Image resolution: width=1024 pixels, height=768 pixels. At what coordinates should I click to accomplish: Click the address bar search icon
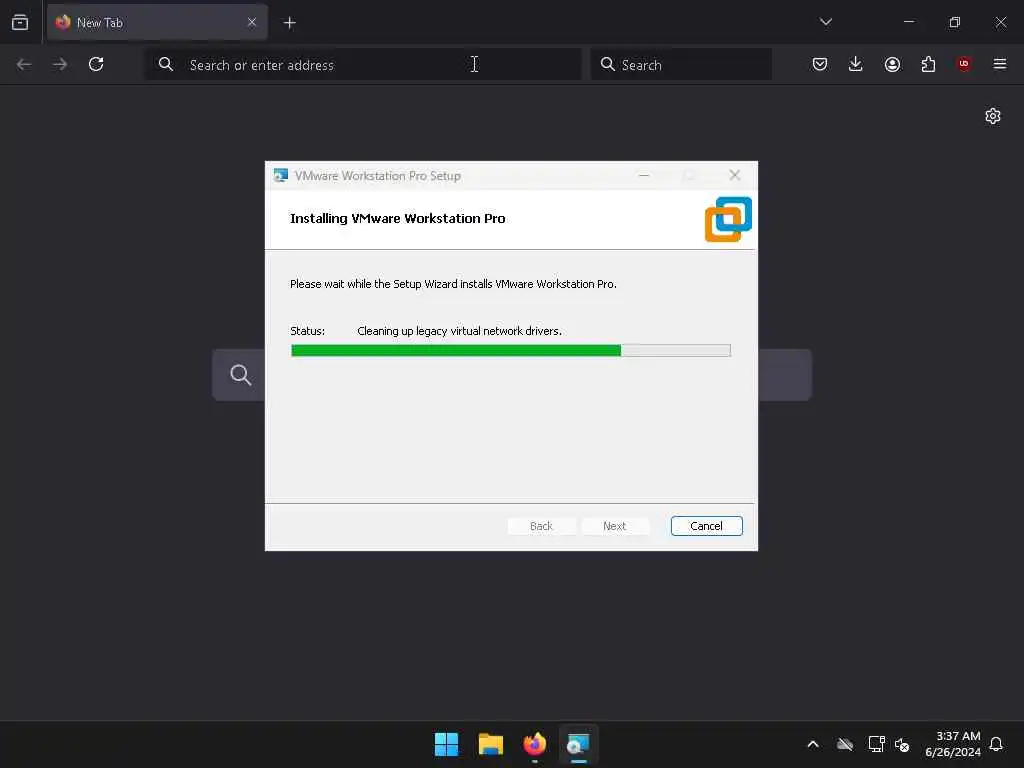pos(166,64)
